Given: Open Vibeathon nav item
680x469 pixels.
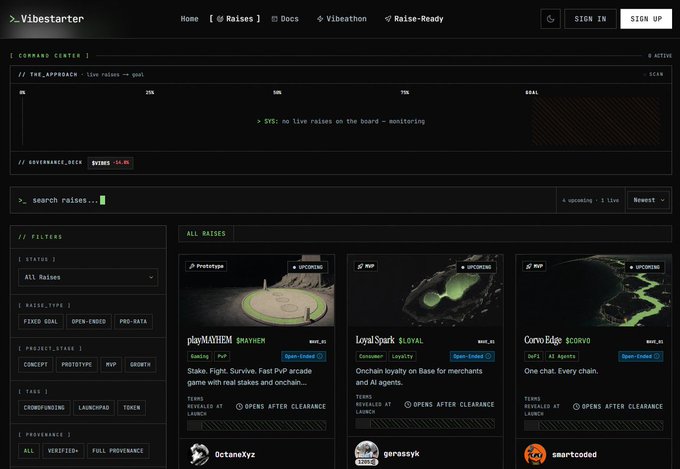Looking at the screenshot, I should (342, 19).
